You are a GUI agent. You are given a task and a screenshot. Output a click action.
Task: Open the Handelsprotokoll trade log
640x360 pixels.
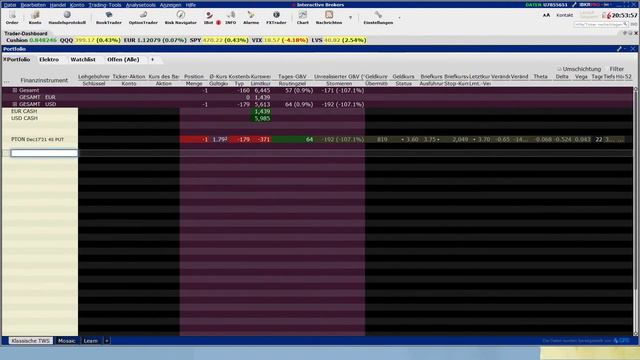click(67, 18)
